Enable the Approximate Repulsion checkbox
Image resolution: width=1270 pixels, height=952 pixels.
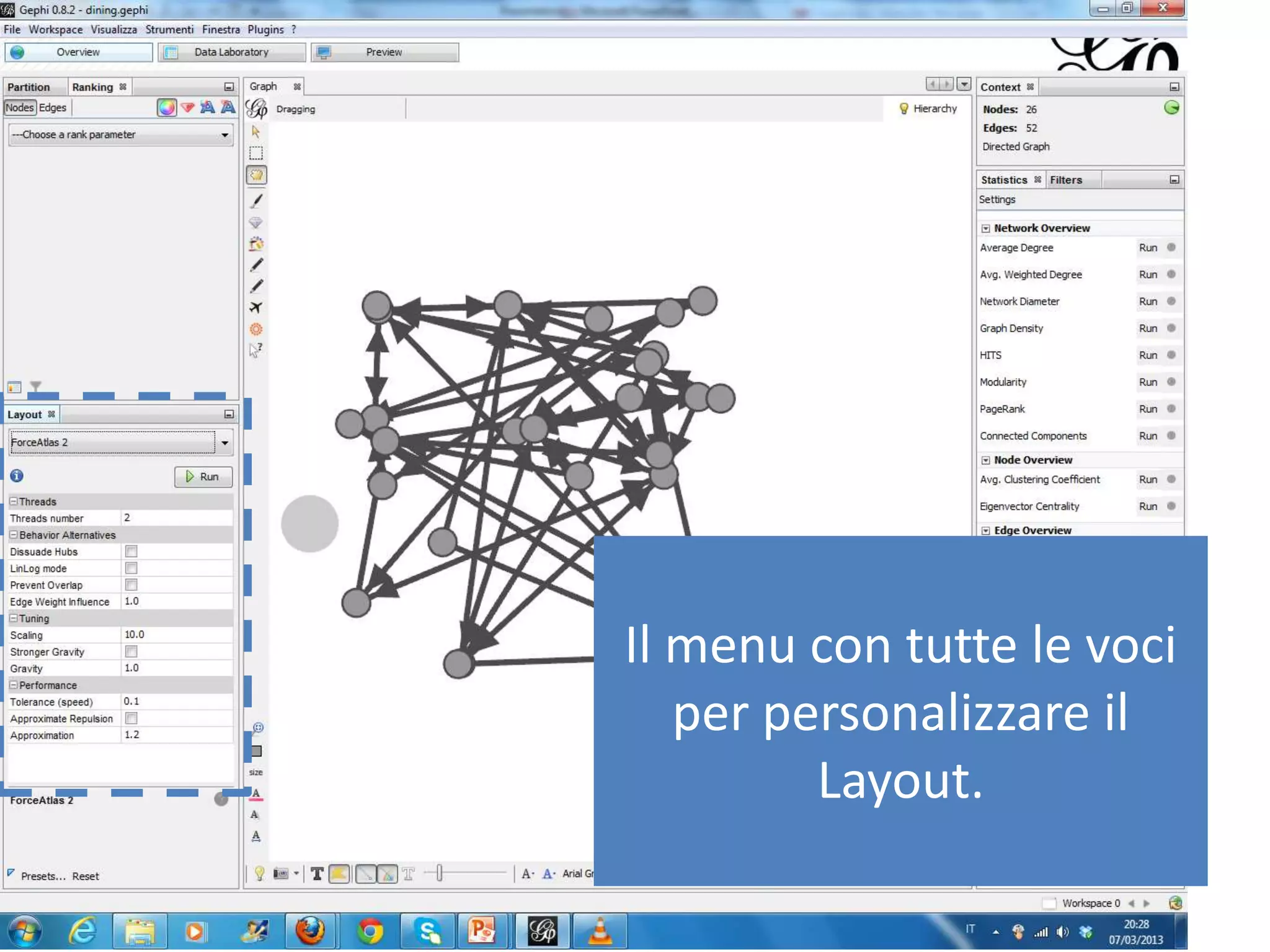pos(131,718)
